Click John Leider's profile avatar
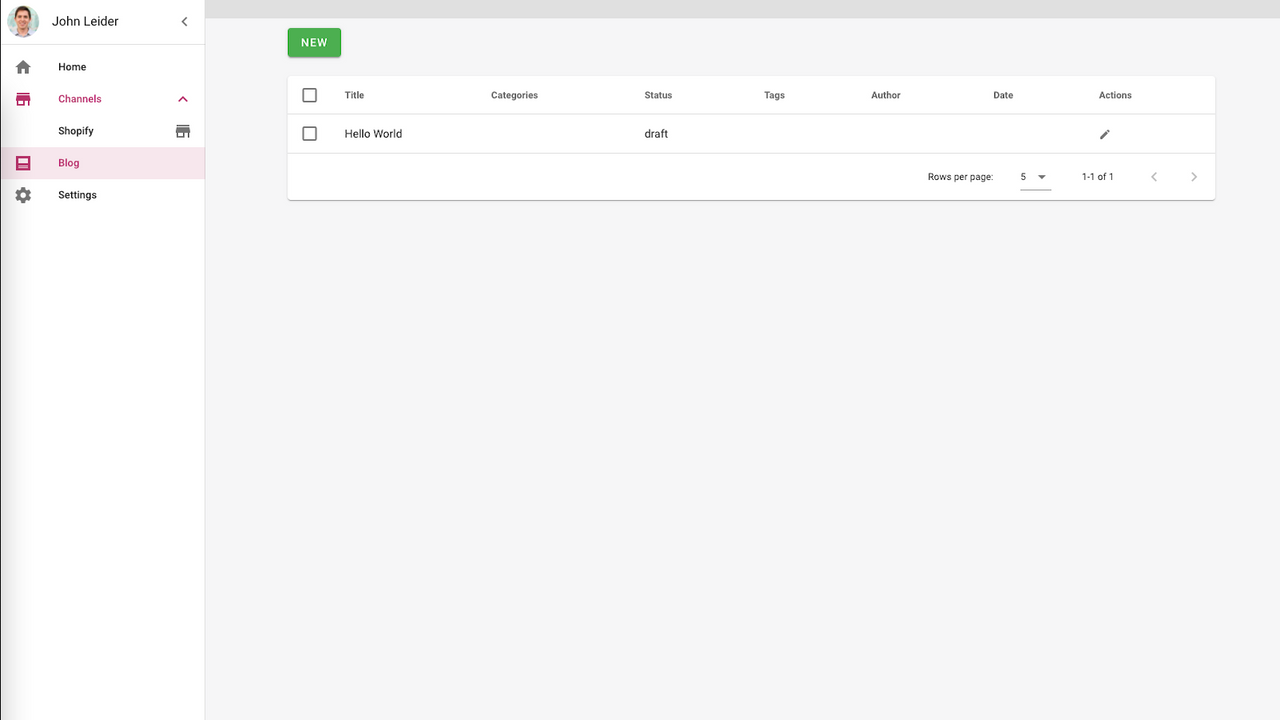Image resolution: width=1280 pixels, height=720 pixels. [22, 21]
